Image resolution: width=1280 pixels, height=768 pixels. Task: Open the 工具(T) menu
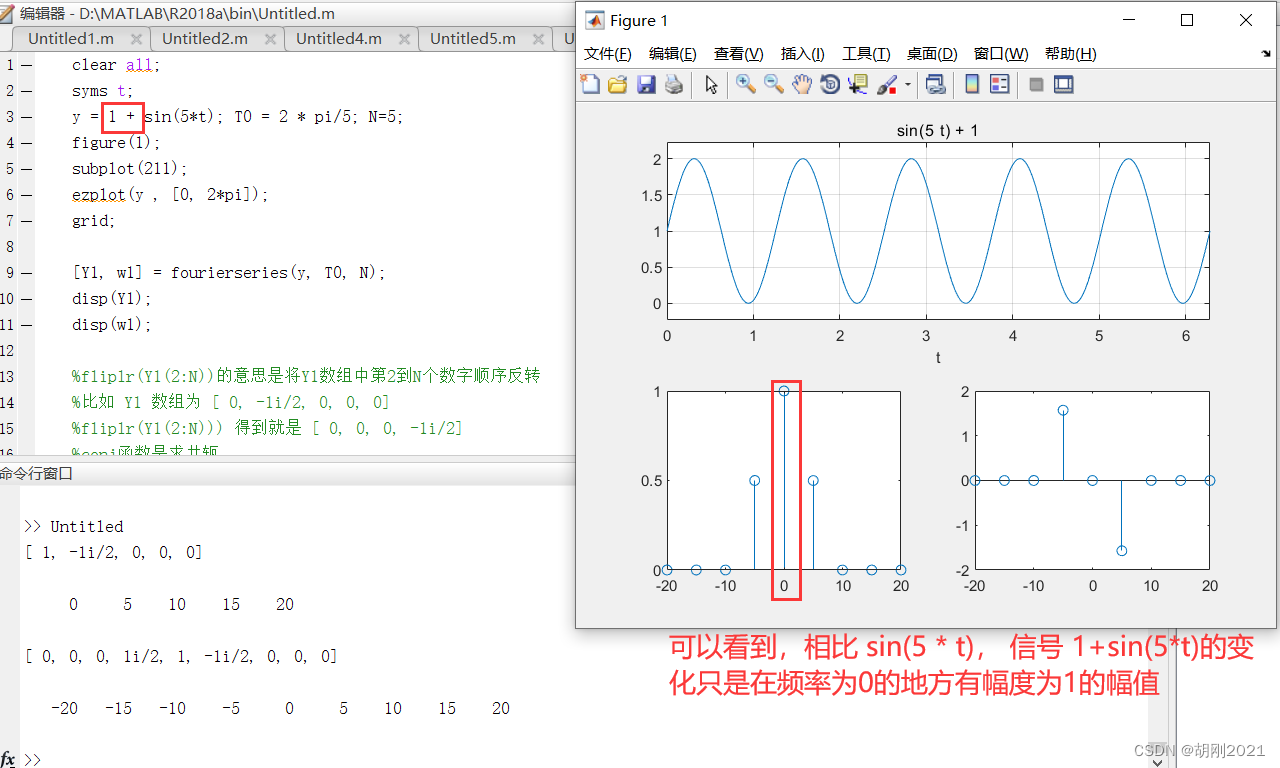[x=866, y=54]
